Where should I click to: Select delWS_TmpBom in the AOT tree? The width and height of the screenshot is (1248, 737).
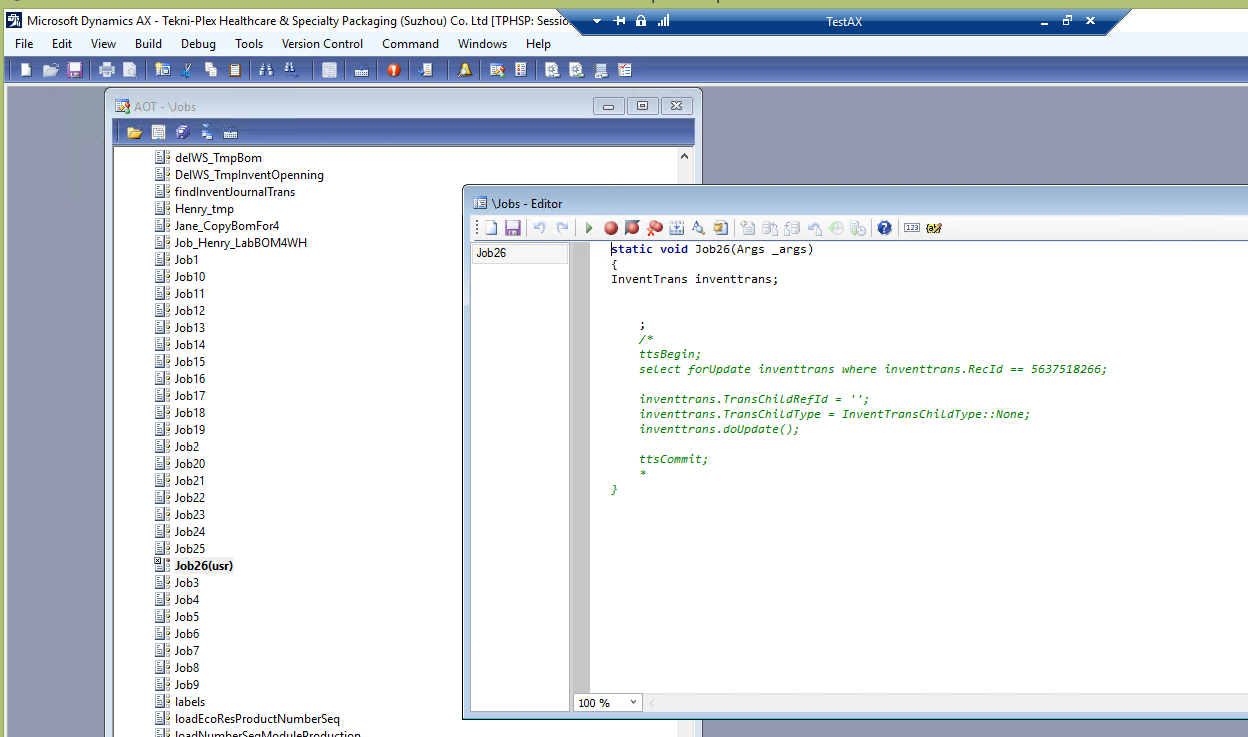(x=218, y=158)
